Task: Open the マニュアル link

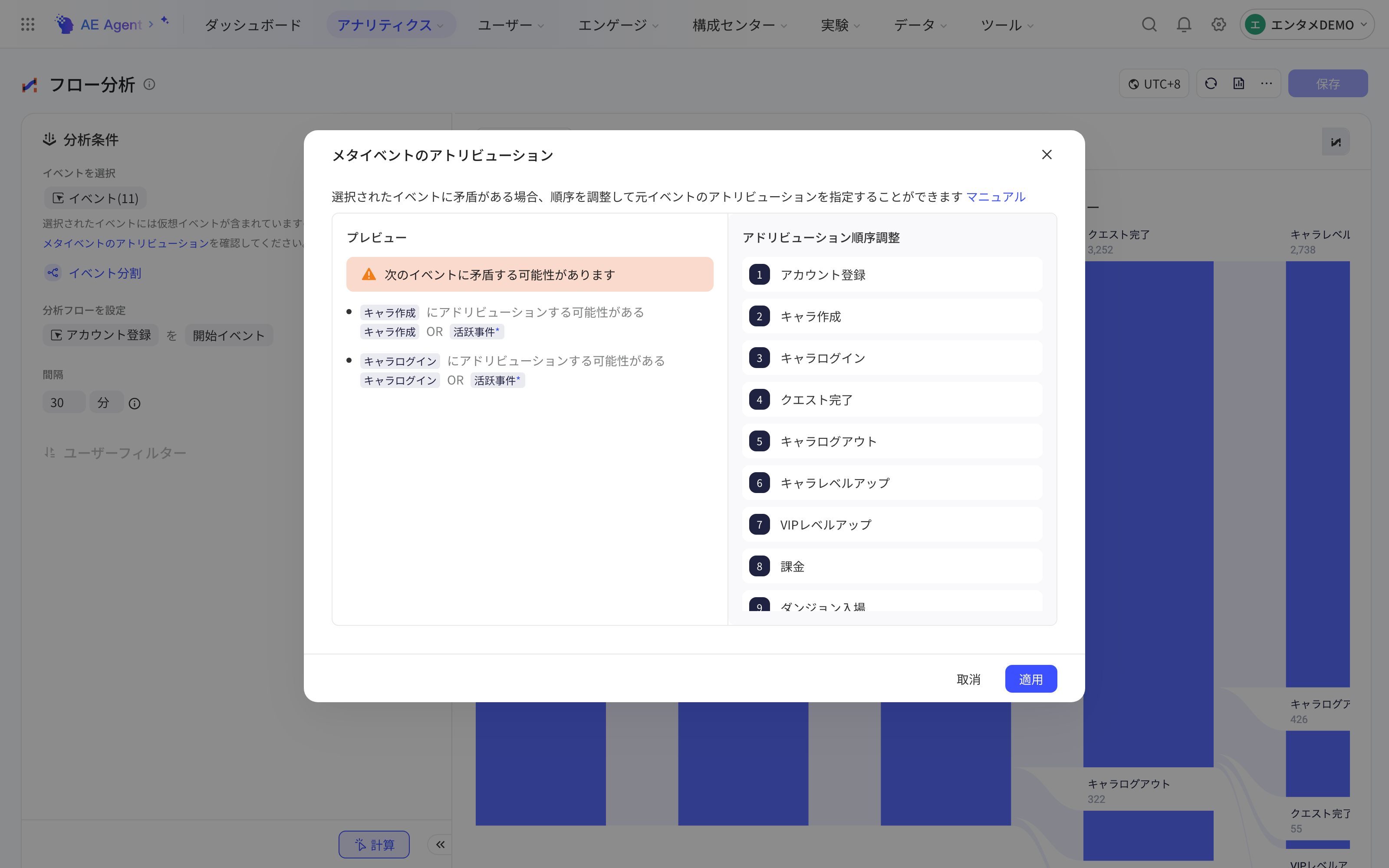Action: [x=996, y=197]
